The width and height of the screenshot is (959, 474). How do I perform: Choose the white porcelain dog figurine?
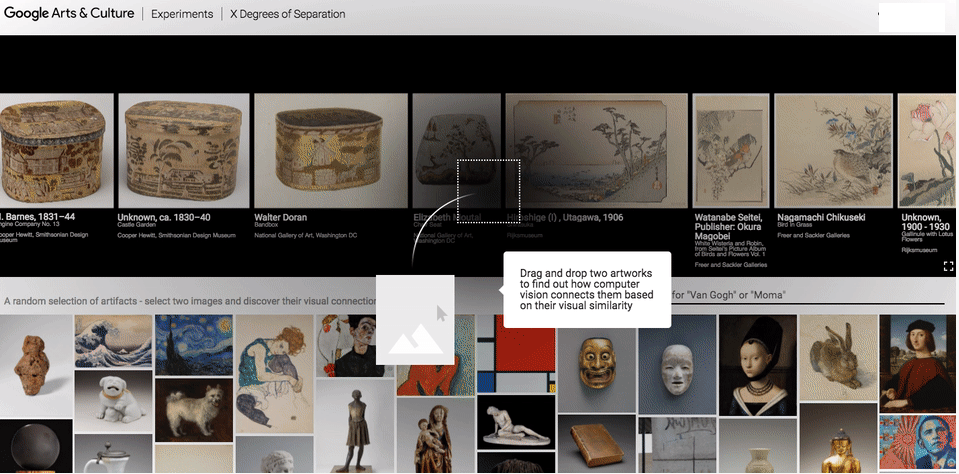point(113,401)
